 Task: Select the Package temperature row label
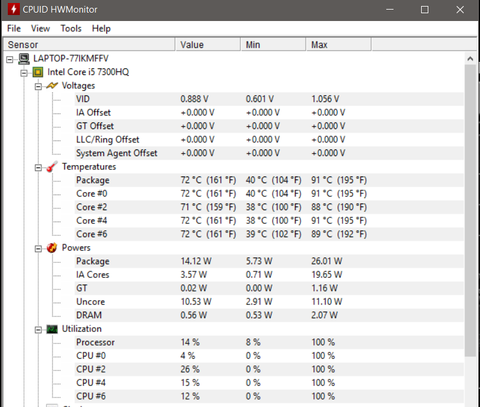pos(93,180)
